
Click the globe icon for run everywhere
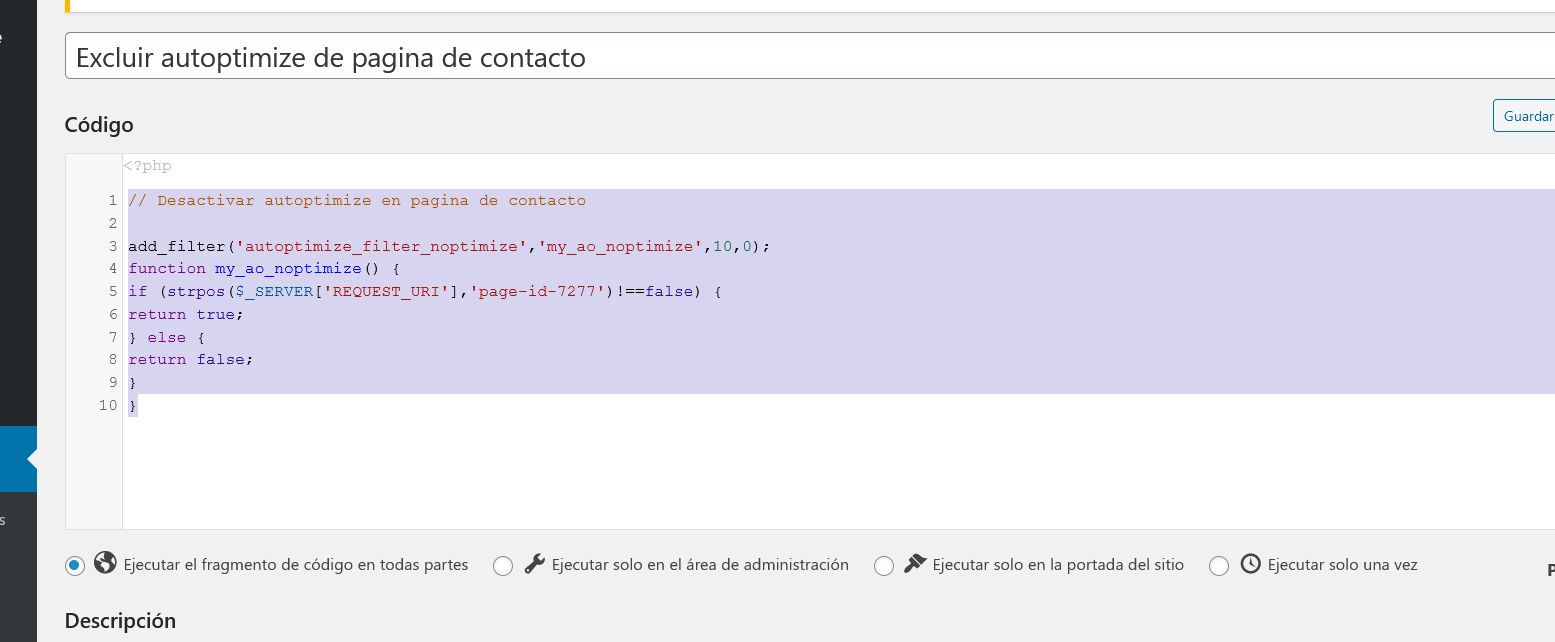point(105,563)
